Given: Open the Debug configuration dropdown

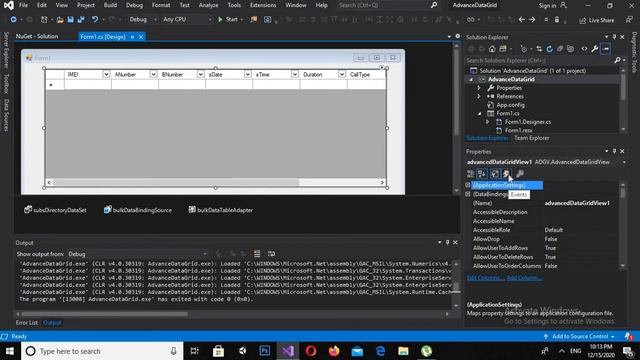Looking at the screenshot, I should pyautogui.click(x=142, y=19).
